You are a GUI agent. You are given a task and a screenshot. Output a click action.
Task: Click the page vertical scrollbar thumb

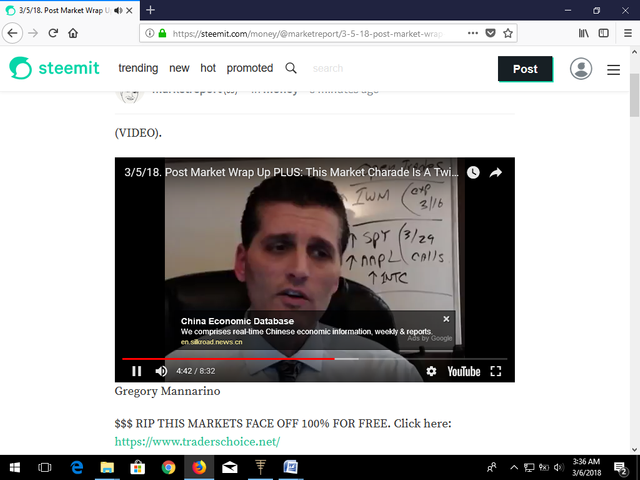[634, 96]
